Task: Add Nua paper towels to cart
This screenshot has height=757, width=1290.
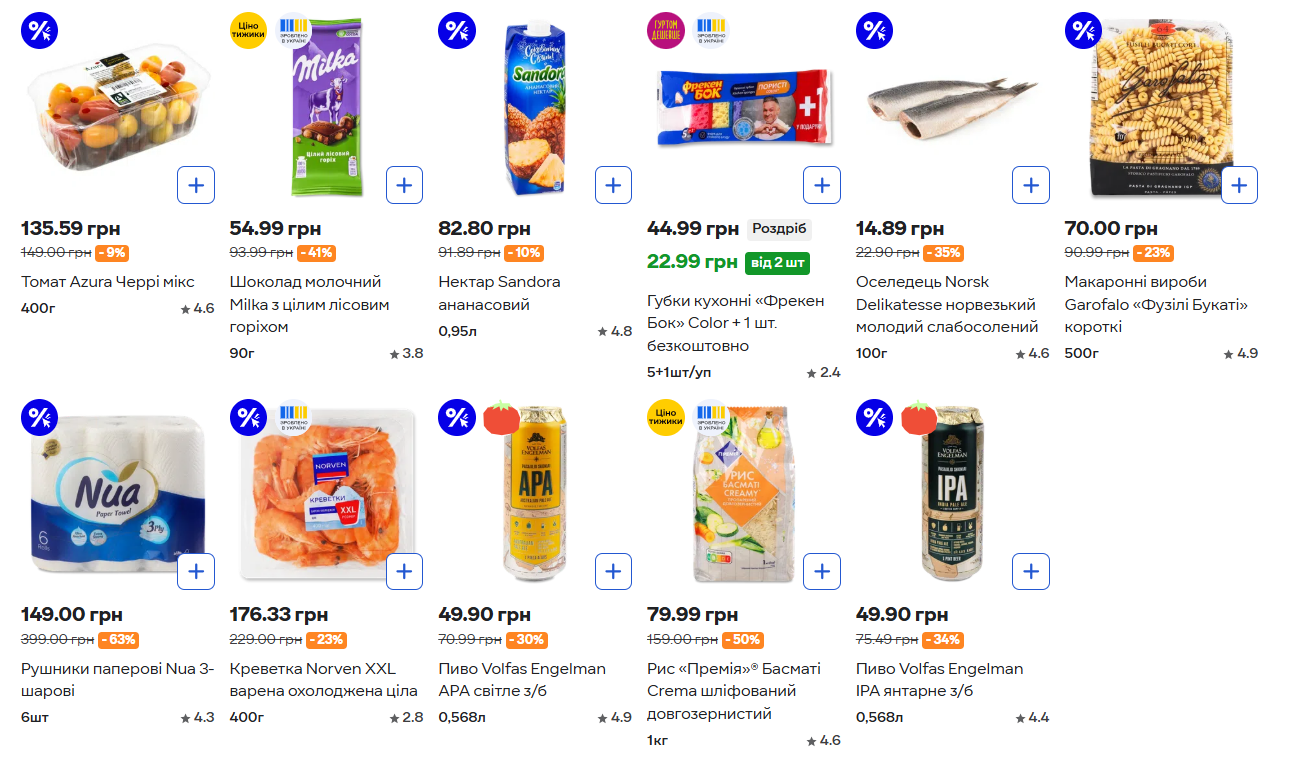Action: tap(196, 572)
